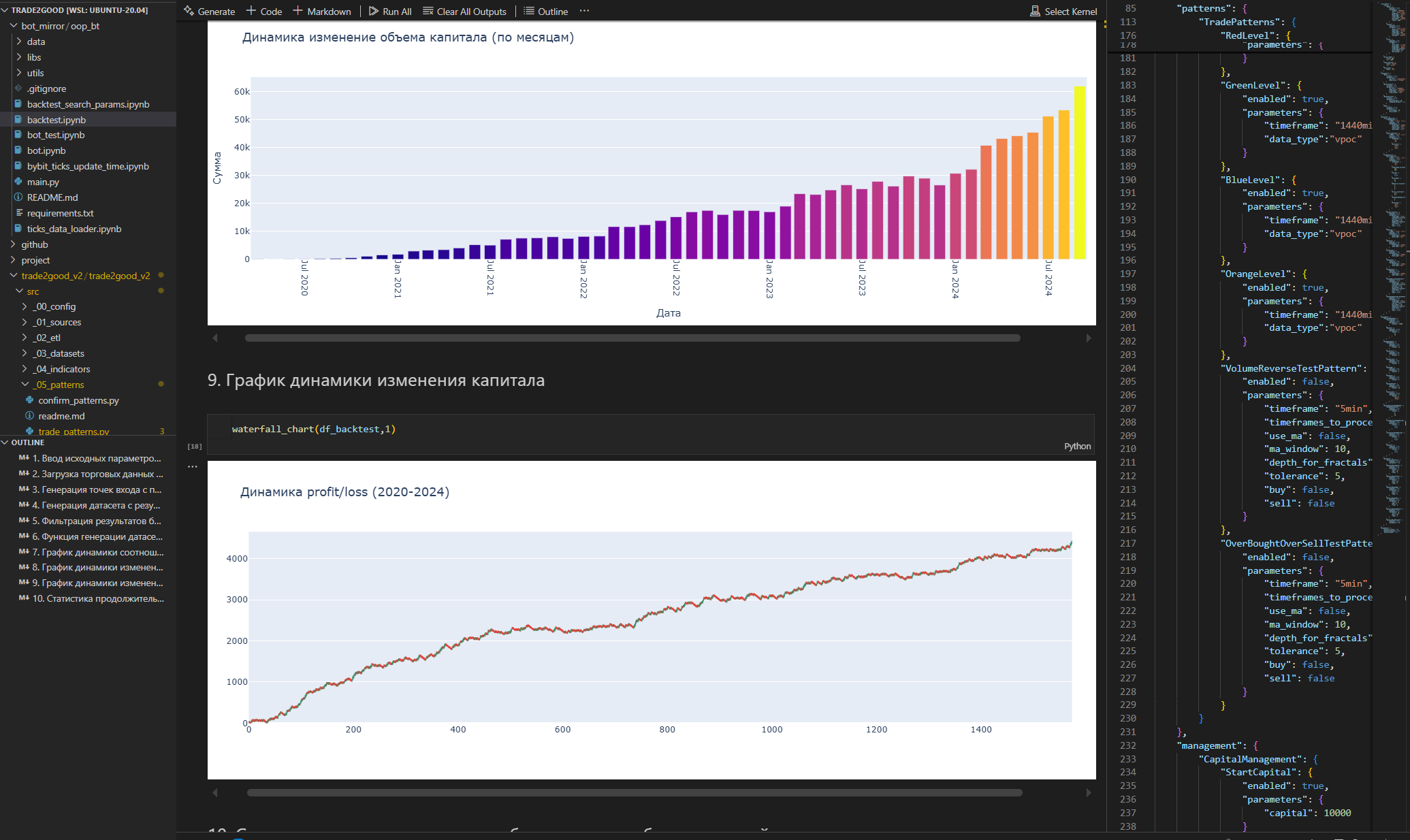
Task: Open the notebook toolbar more actions ellipsis
Action: 584,11
